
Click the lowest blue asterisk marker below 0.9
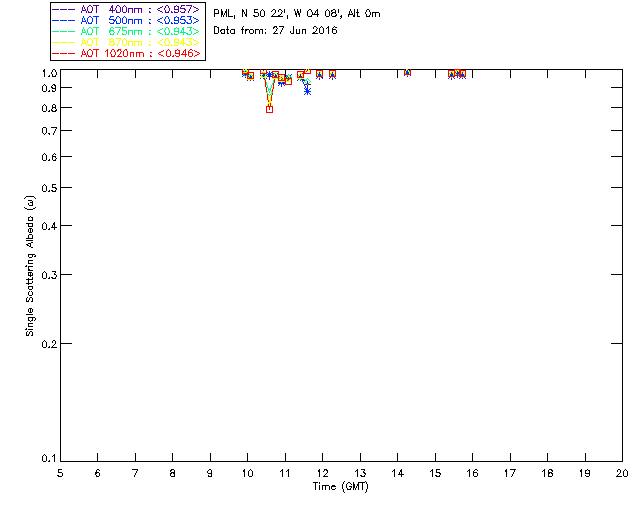click(x=307, y=91)
